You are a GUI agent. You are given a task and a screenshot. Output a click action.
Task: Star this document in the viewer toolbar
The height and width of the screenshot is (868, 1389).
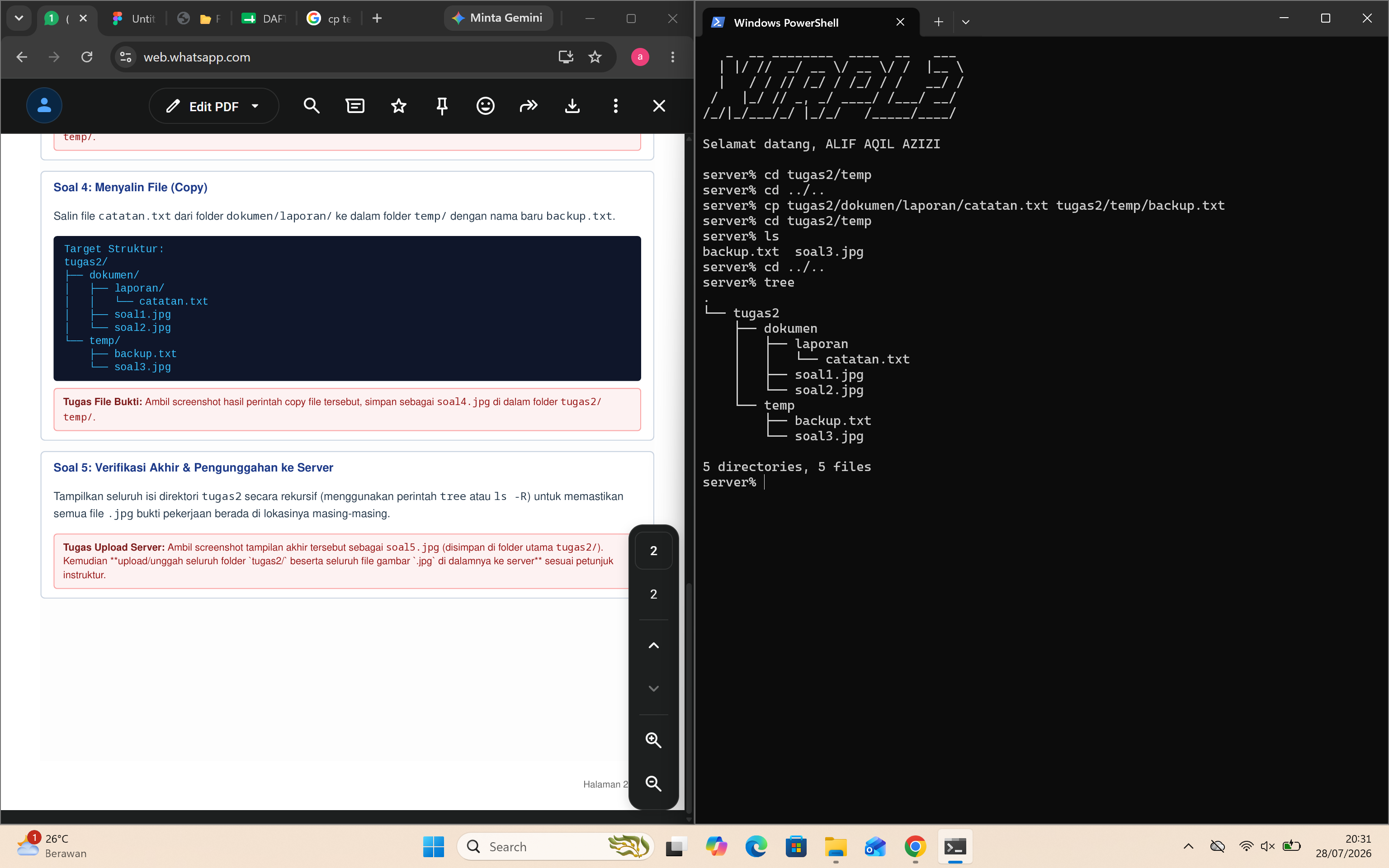coord(398,106)
